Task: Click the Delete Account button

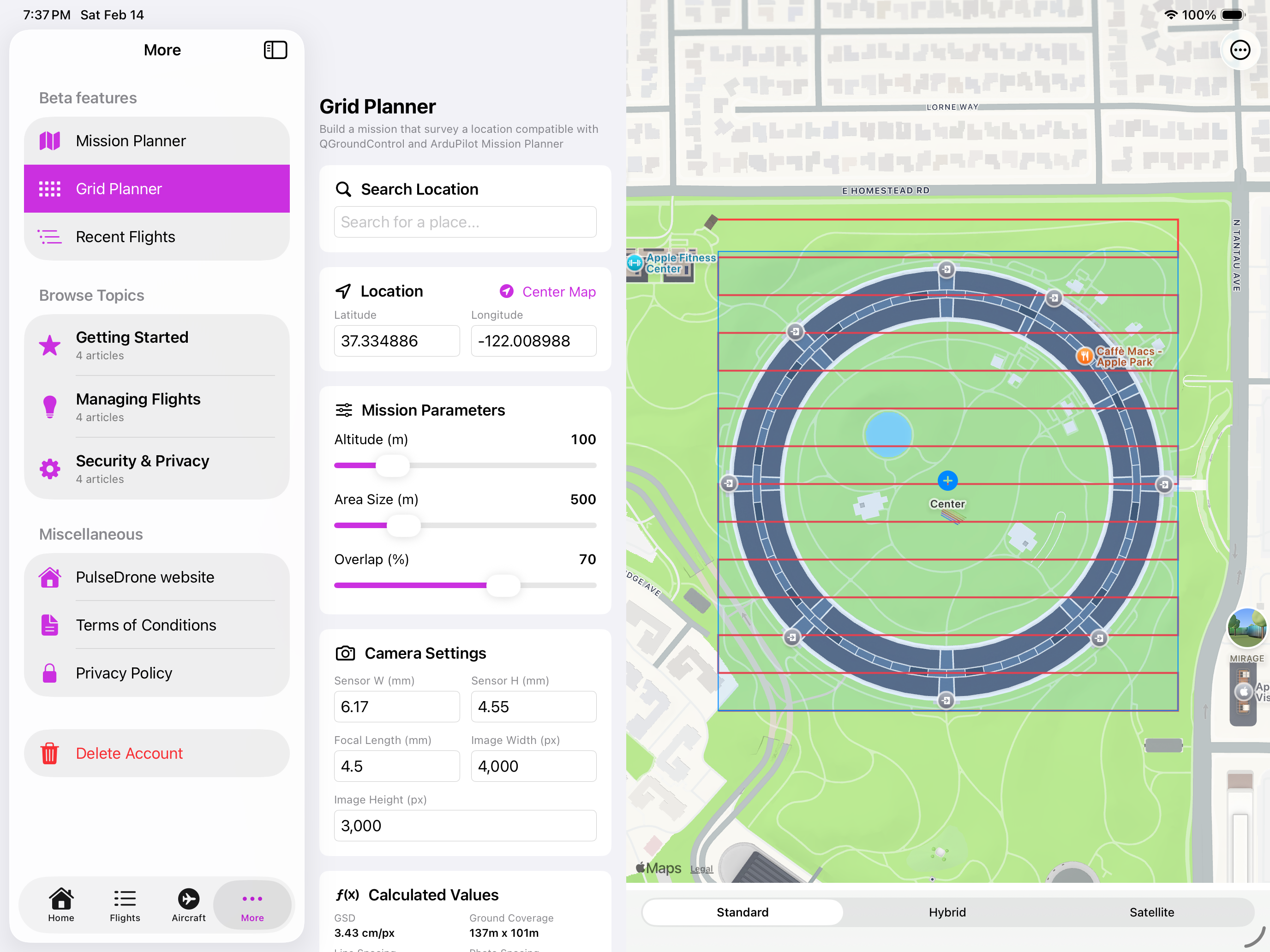Action: (129, 754)
